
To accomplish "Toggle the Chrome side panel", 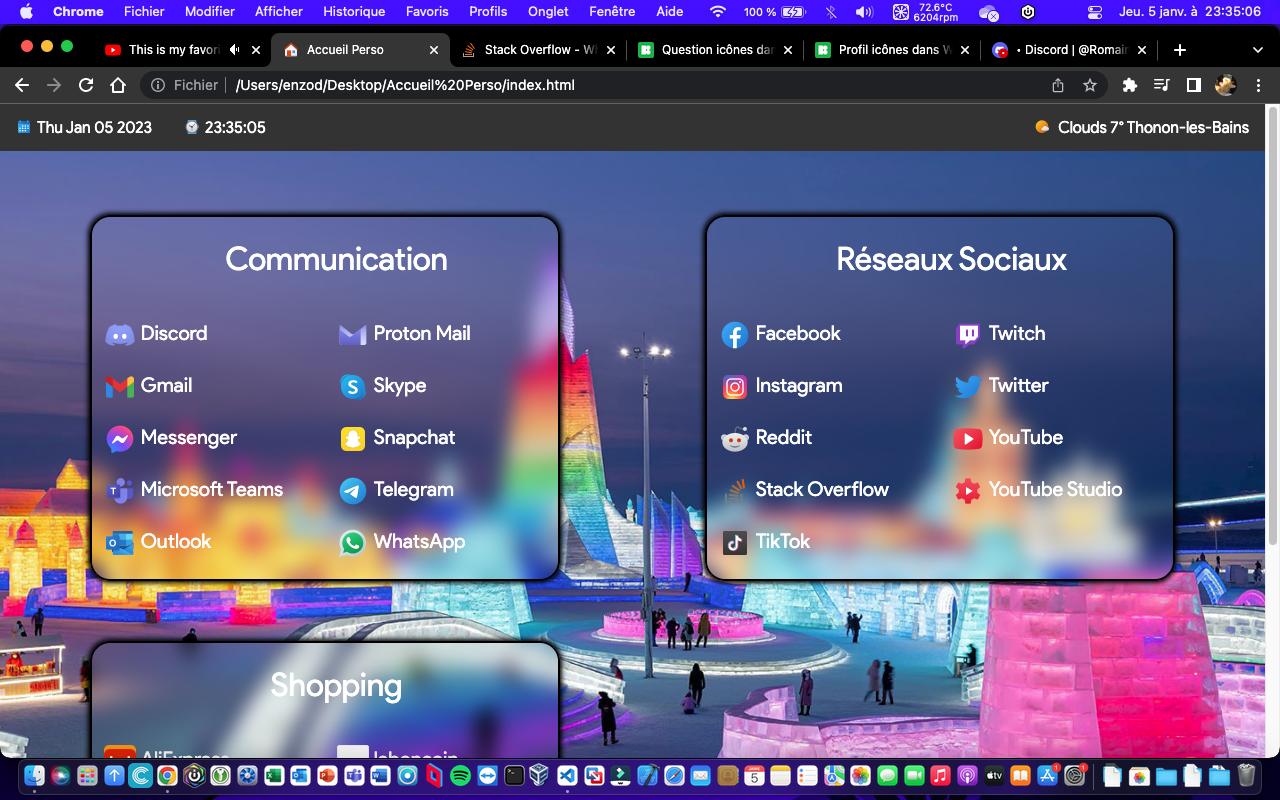I will point(1193,85).
